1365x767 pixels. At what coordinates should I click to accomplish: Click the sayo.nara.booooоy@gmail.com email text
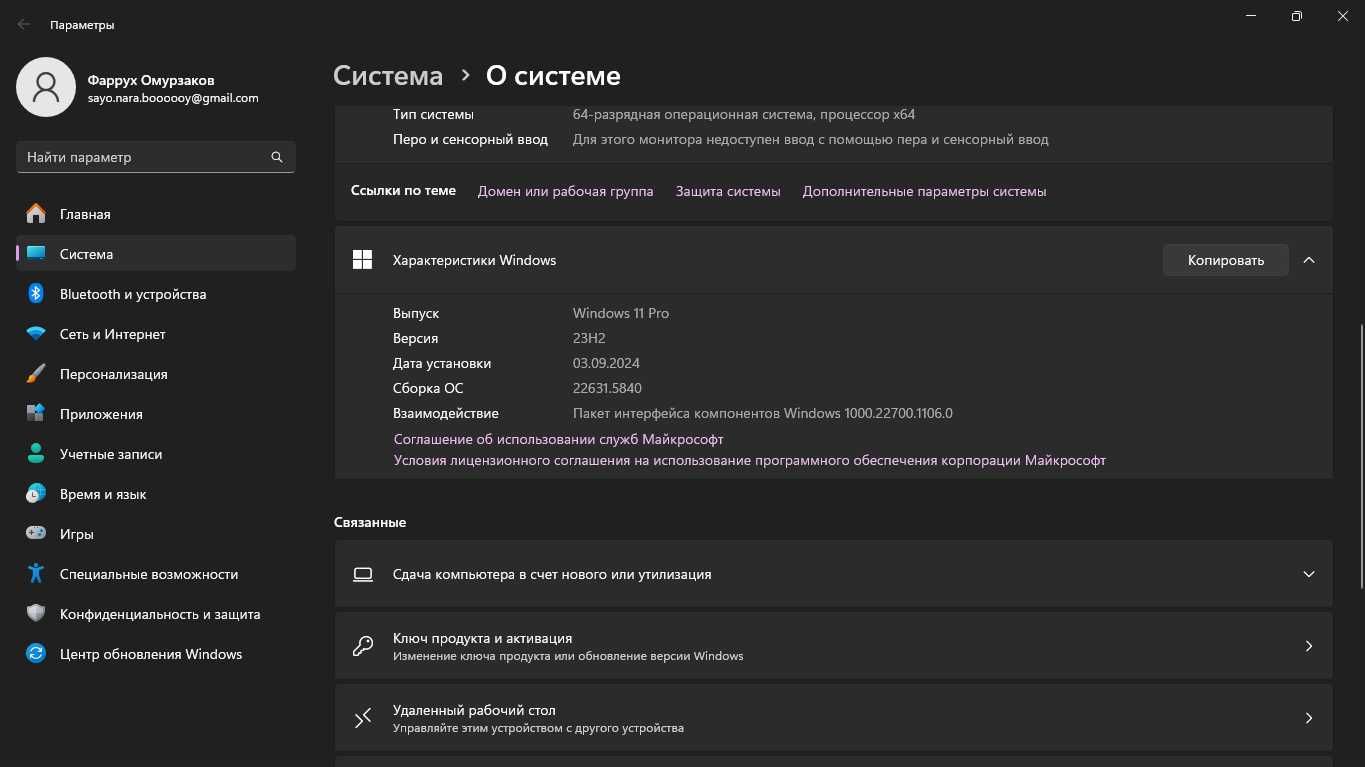(173, 98)
